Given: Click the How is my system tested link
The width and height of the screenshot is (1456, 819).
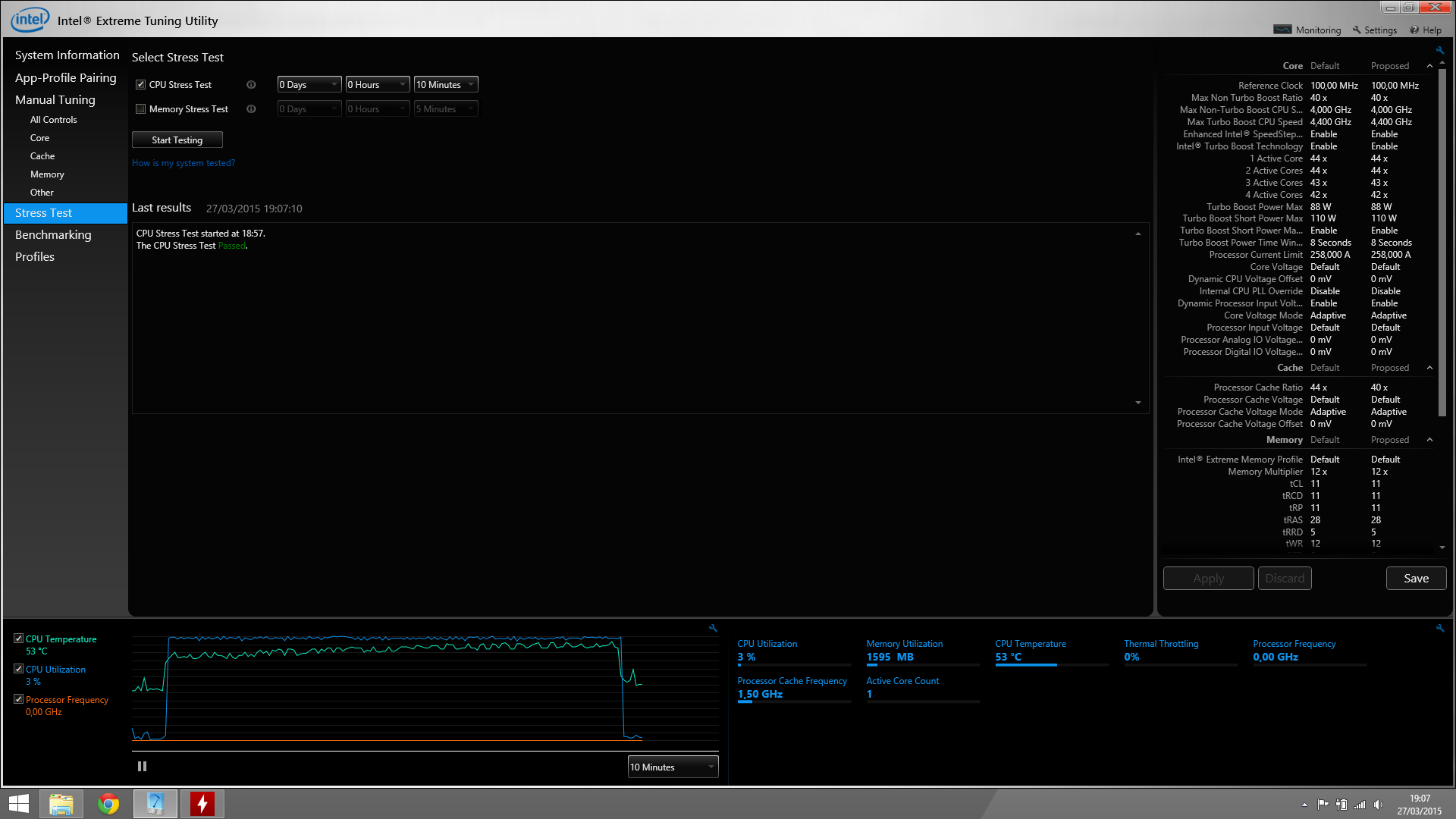Looking at the screenshot, I should tap(183, 162).
